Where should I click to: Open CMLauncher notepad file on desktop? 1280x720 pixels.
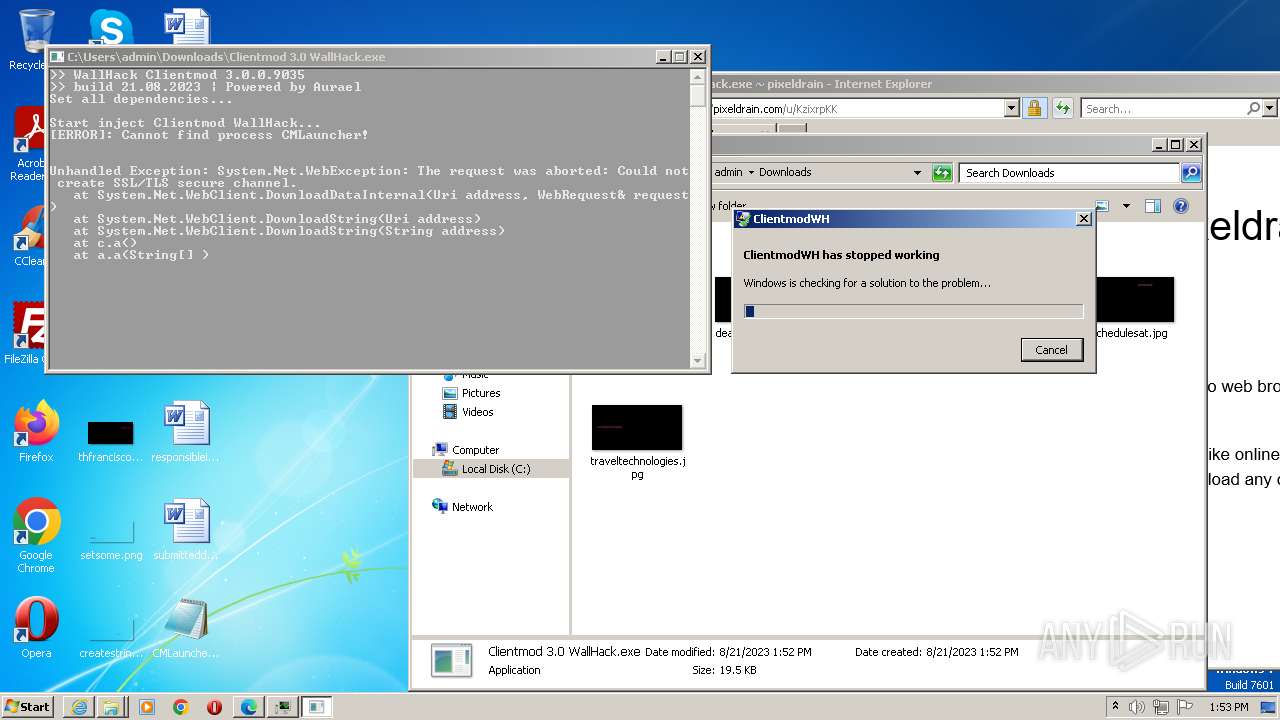[x=186, y=628]
